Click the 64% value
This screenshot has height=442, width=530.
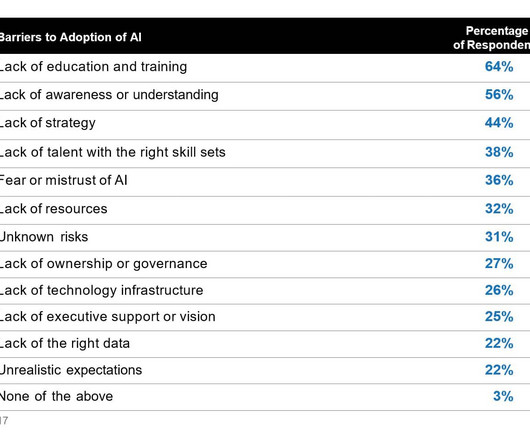(x=499, y=67)
